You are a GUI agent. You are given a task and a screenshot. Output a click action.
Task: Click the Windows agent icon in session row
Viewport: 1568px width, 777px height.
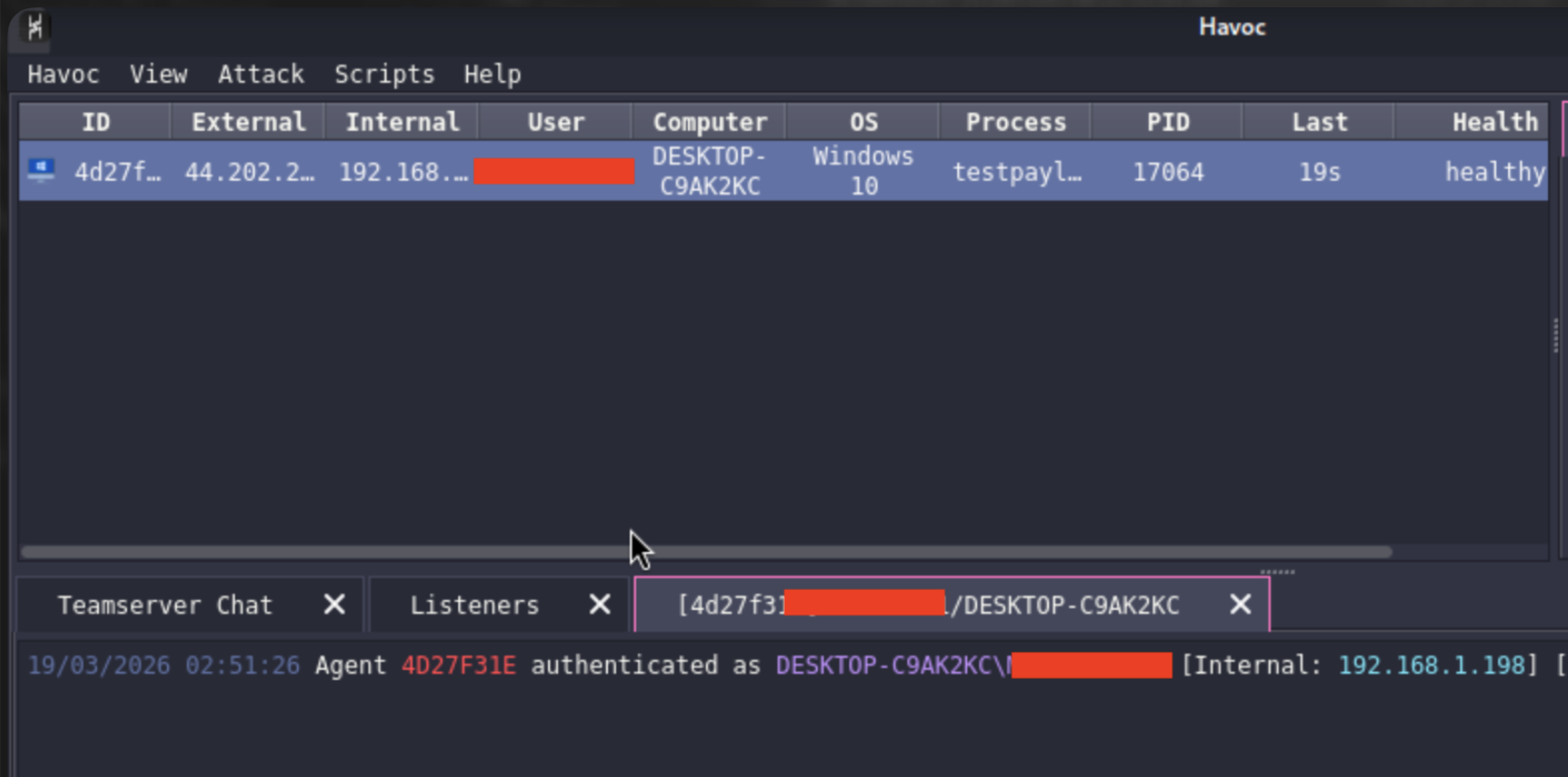(x=41, y=170)
